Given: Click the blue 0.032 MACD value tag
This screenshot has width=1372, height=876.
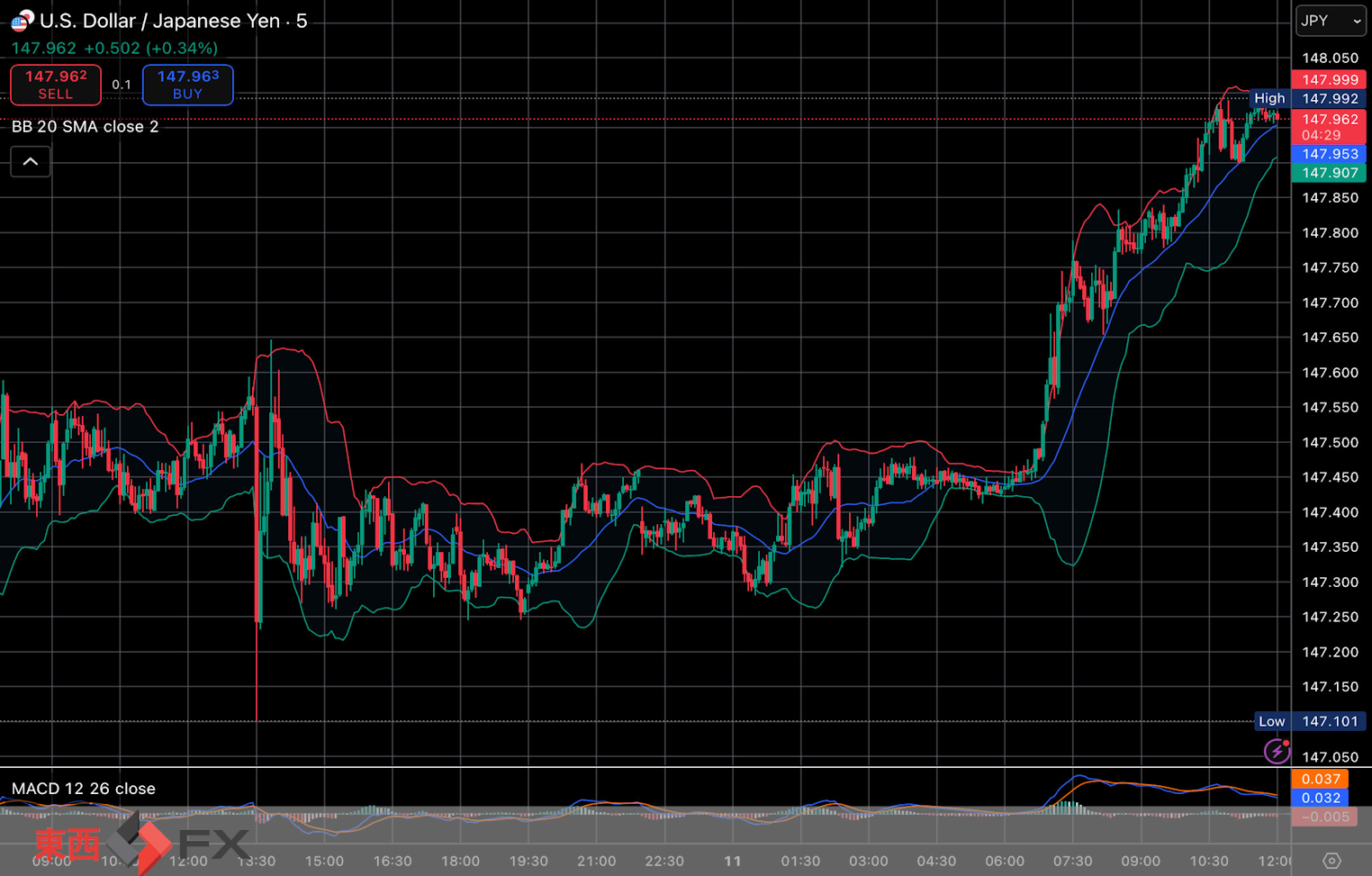Looking at the screenshot, I should pos(1321,798).
